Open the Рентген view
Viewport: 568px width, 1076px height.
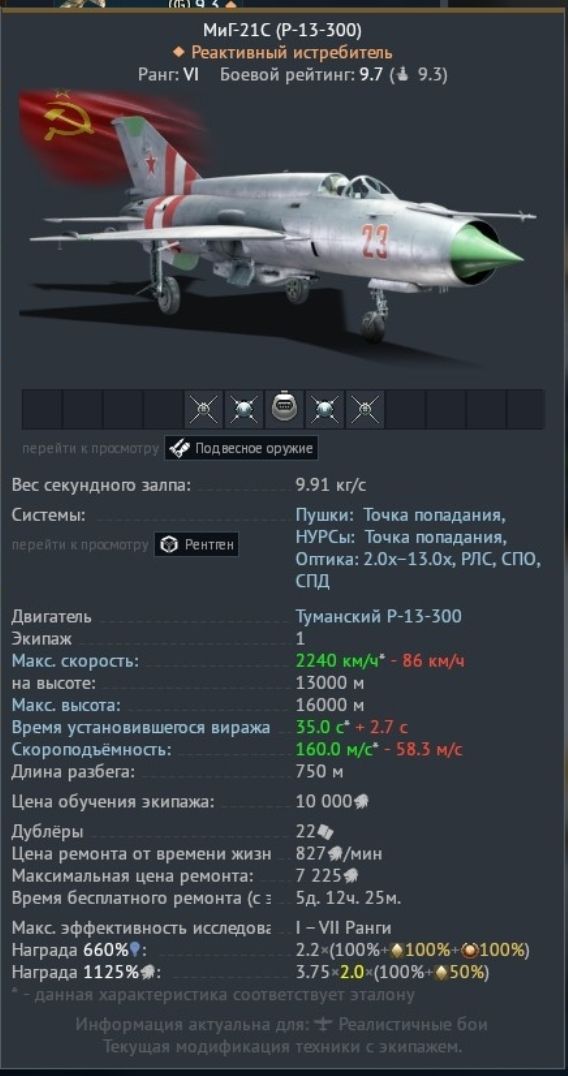[197, 545]
